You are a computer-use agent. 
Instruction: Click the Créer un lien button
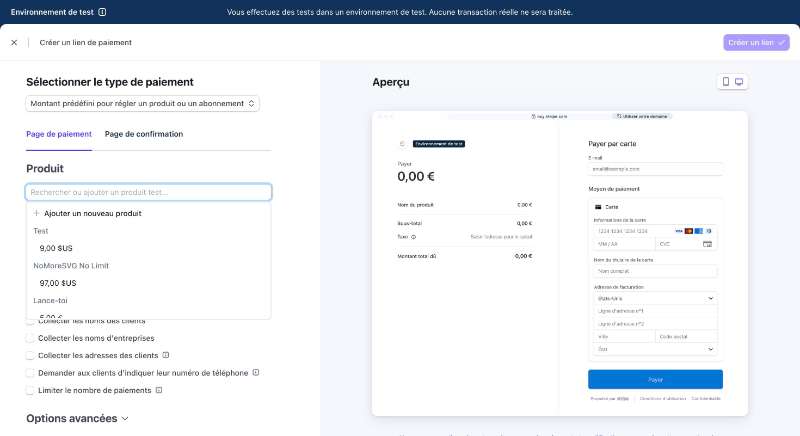(x=756, y=43)
